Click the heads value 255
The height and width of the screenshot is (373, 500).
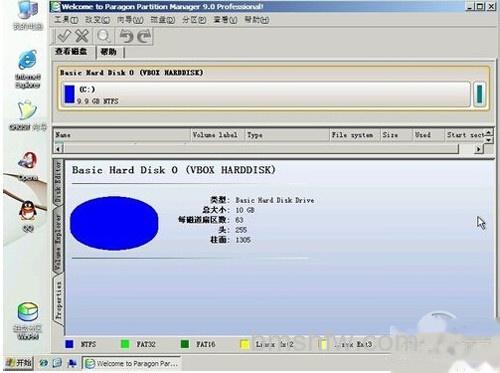pyautogui.click(x=241, y=230)
